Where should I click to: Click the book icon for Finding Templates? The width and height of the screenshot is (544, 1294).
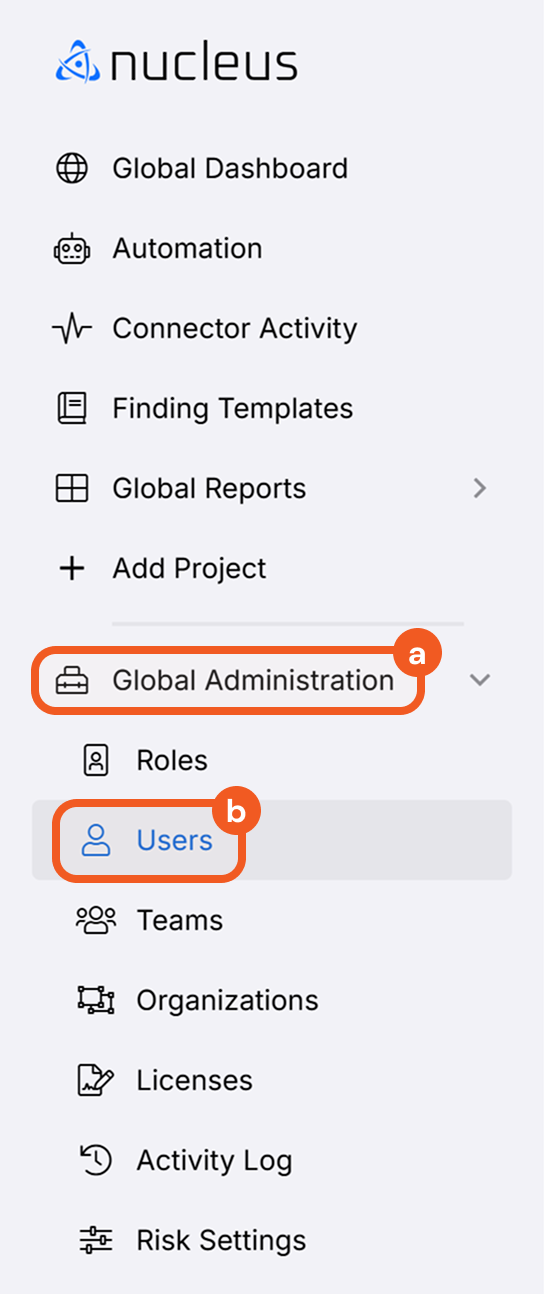[71, 408]
